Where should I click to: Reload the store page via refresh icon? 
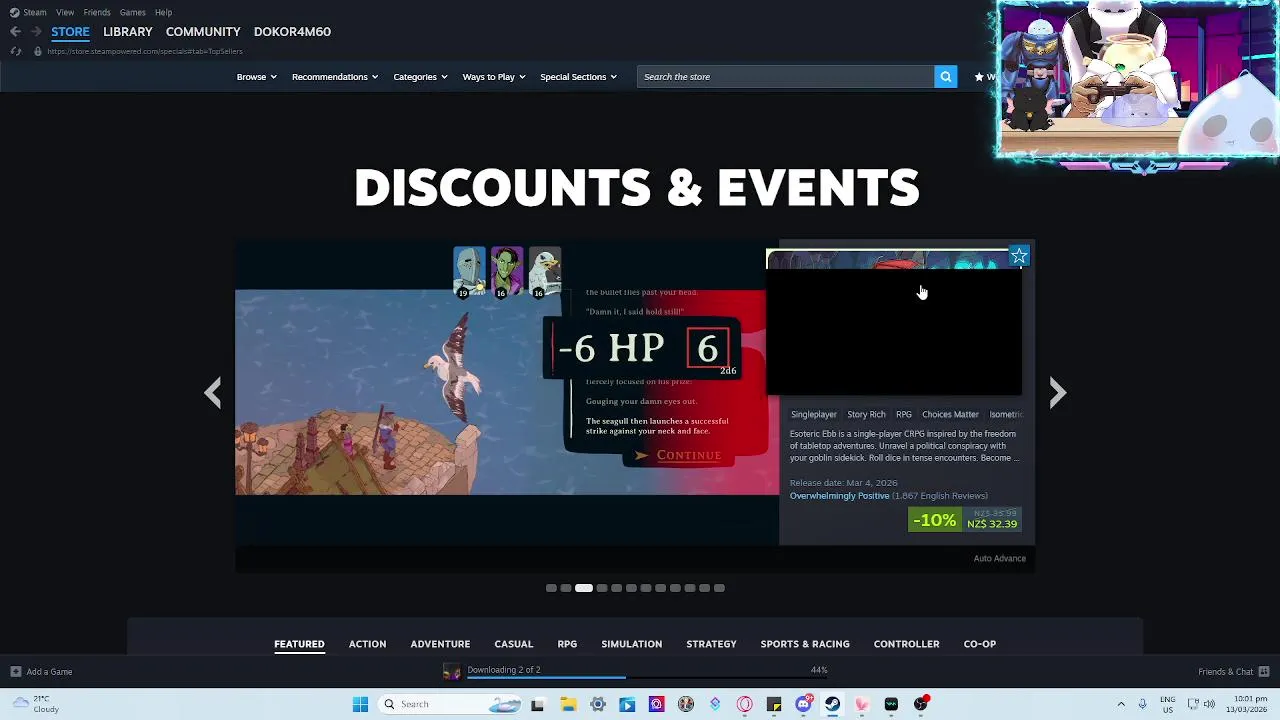click(15, 51)
